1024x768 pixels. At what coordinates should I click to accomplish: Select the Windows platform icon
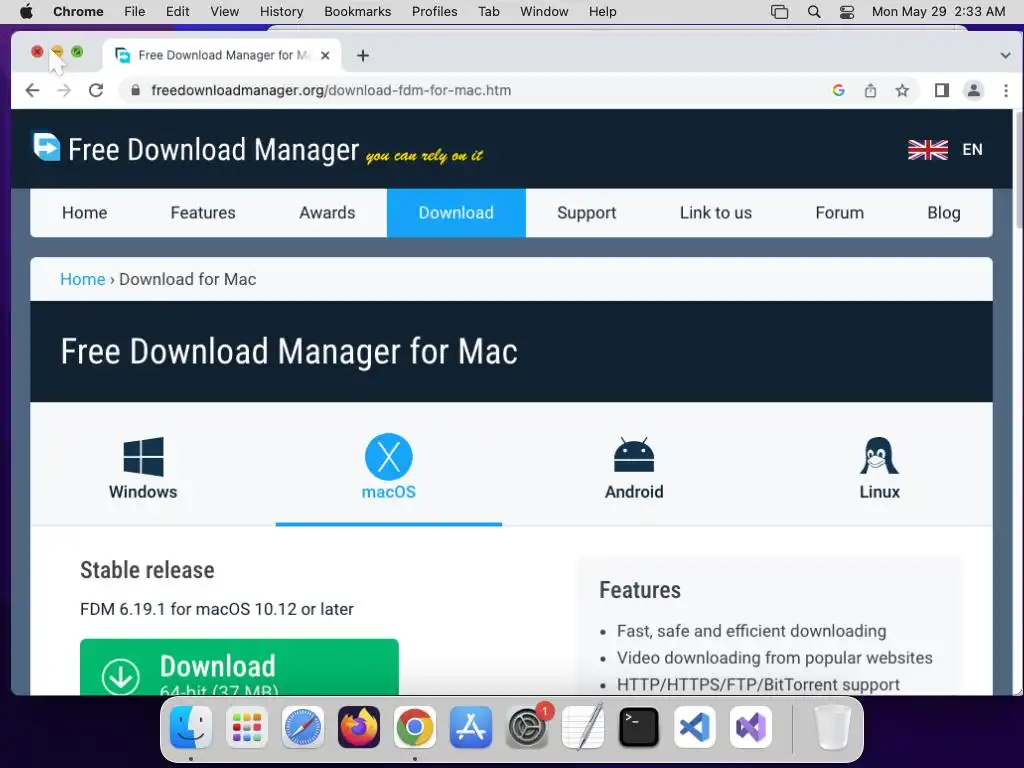click(143, 456)
